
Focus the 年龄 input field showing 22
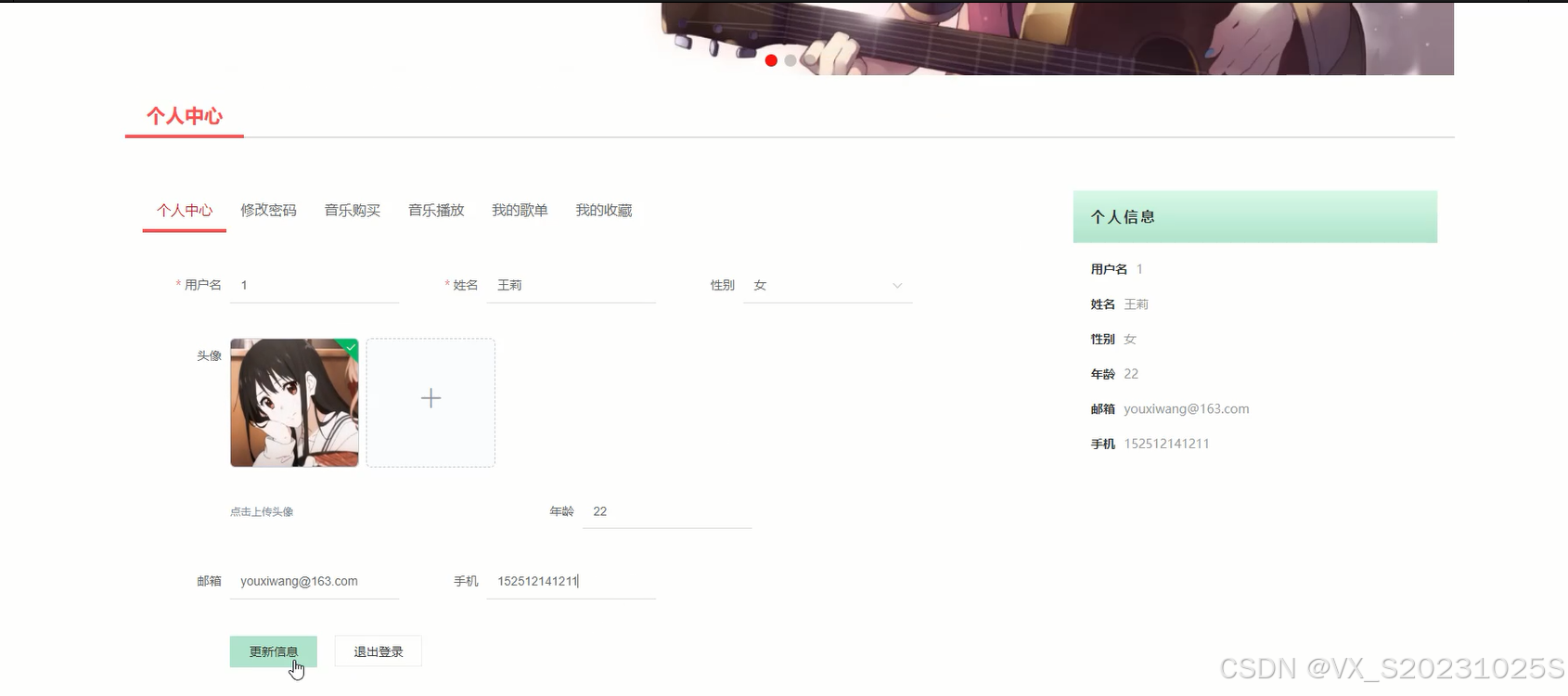pos(667,511)
